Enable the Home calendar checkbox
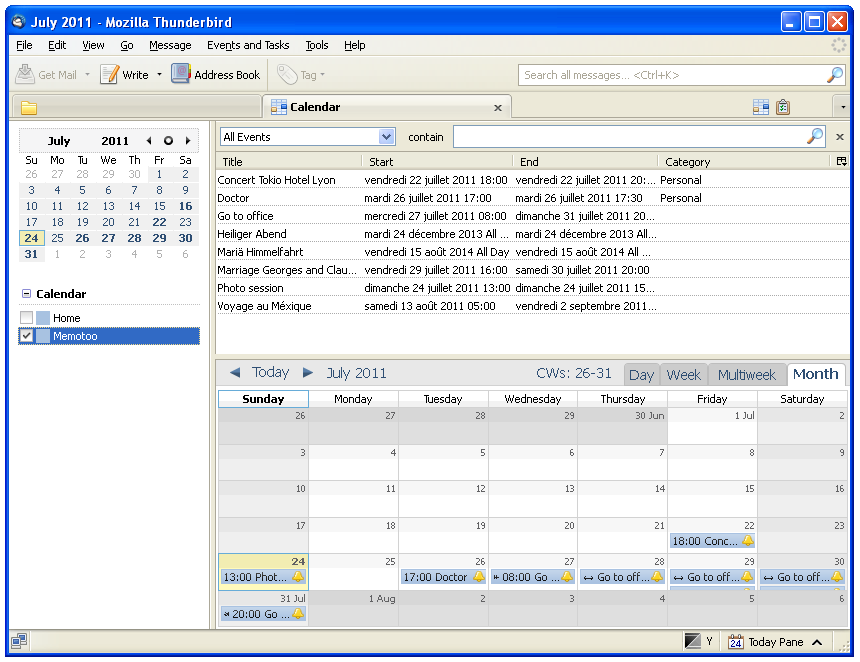The height and width of the screenshot is (662, 860). click(26, 318)
